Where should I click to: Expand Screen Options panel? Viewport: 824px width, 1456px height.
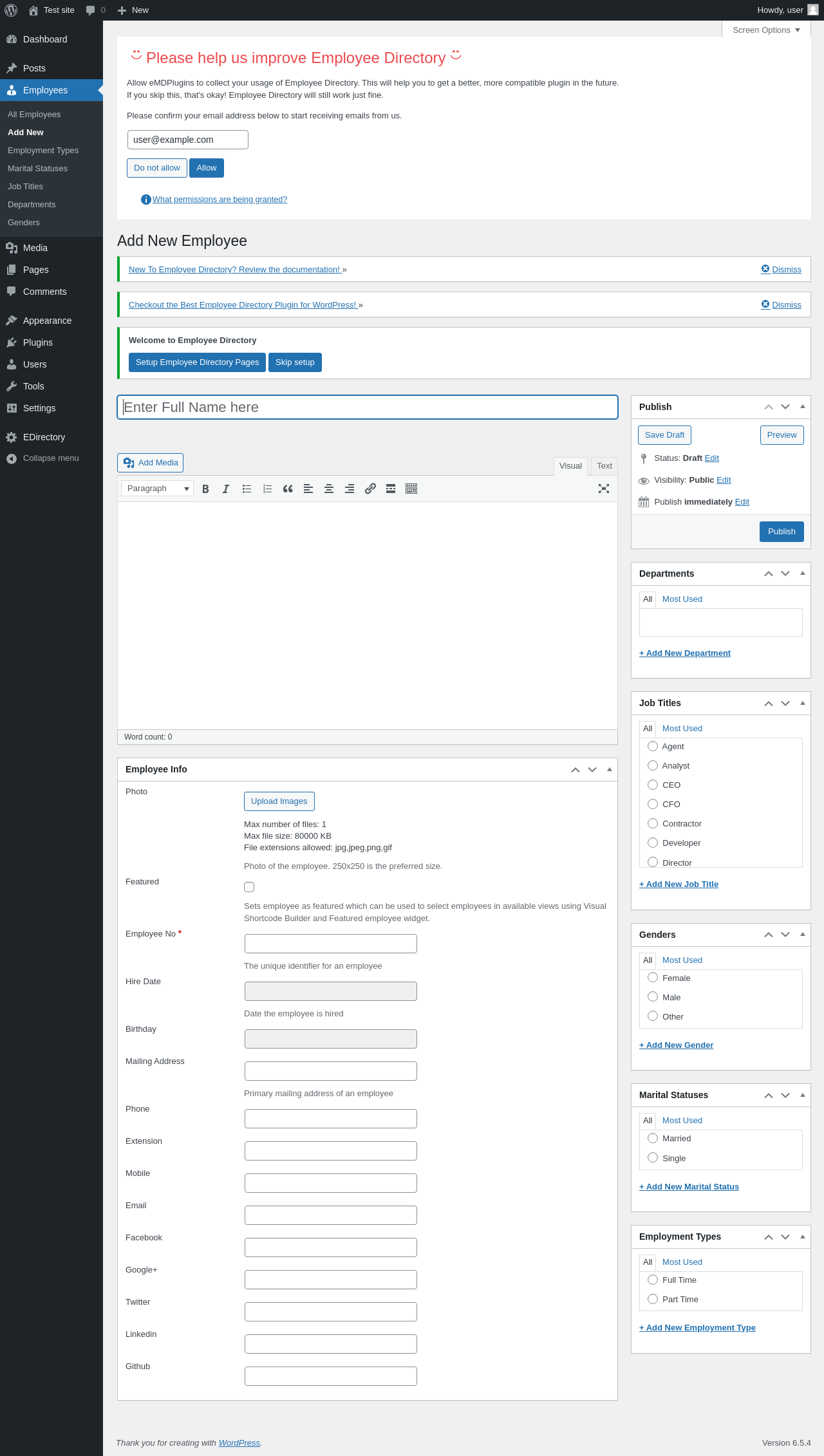click(766, 30)
